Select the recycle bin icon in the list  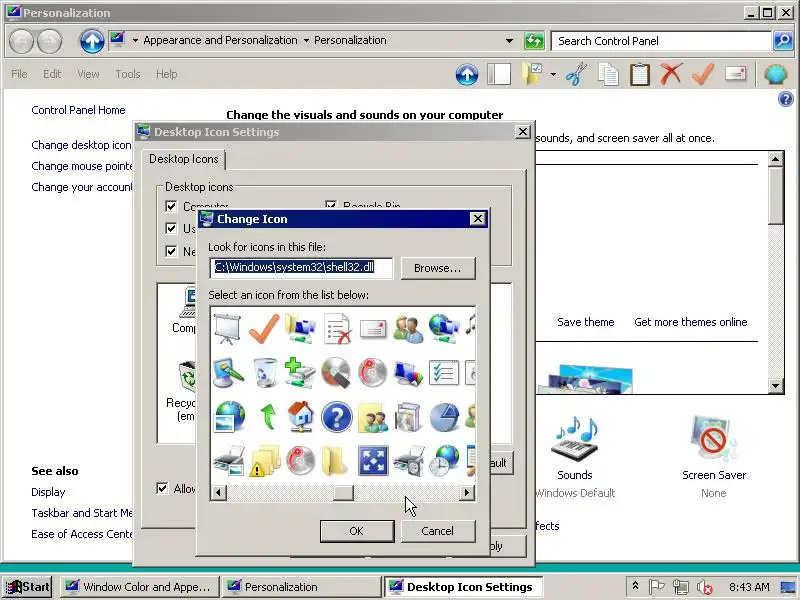[265, 372]
